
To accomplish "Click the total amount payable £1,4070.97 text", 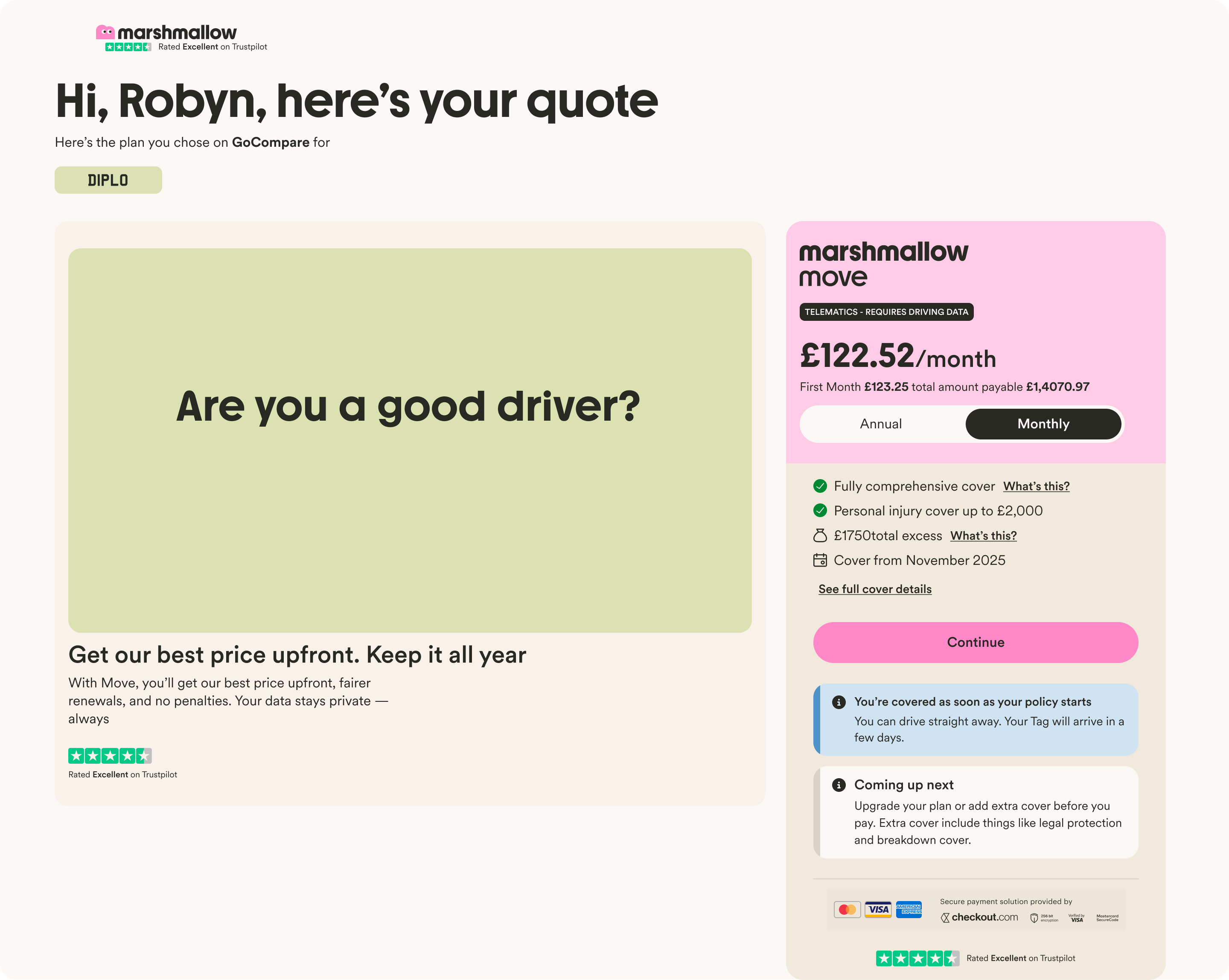I will point(1000,387).
